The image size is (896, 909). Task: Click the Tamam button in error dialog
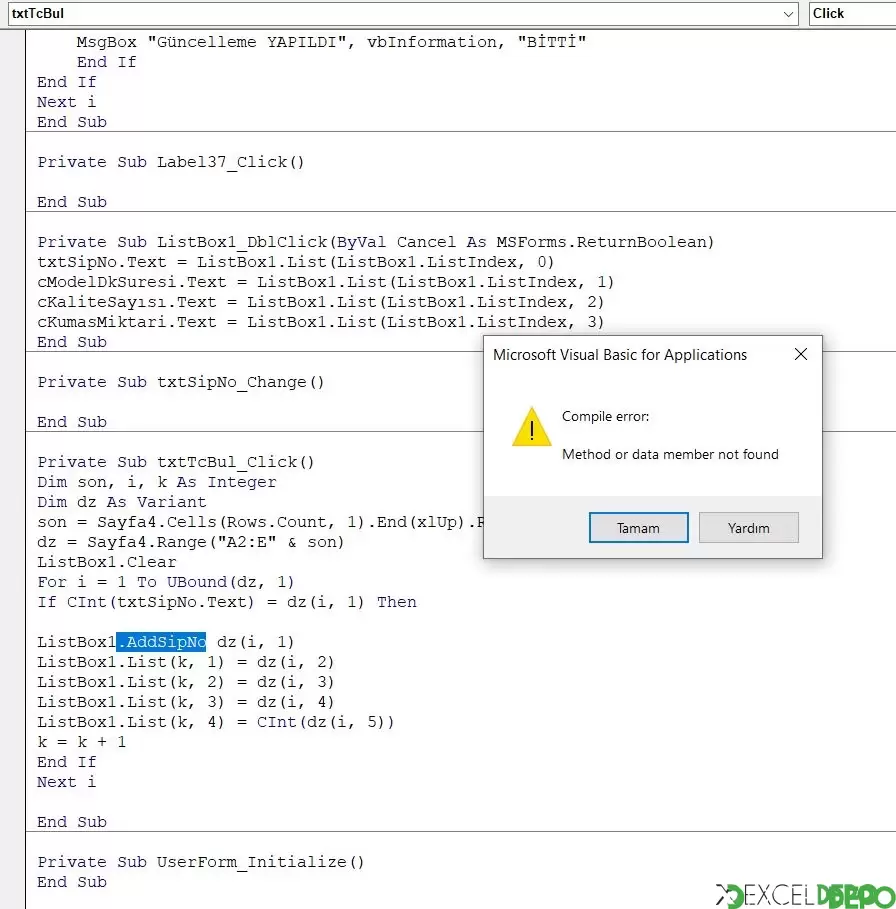click(x=639, y=528)
